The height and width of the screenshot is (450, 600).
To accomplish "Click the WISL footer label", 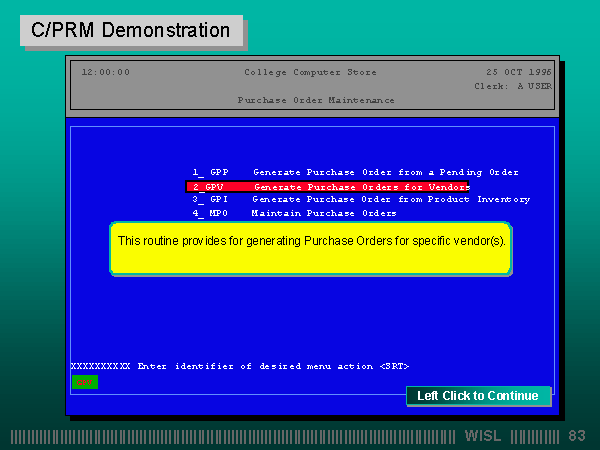I will [x=485, y=436].
